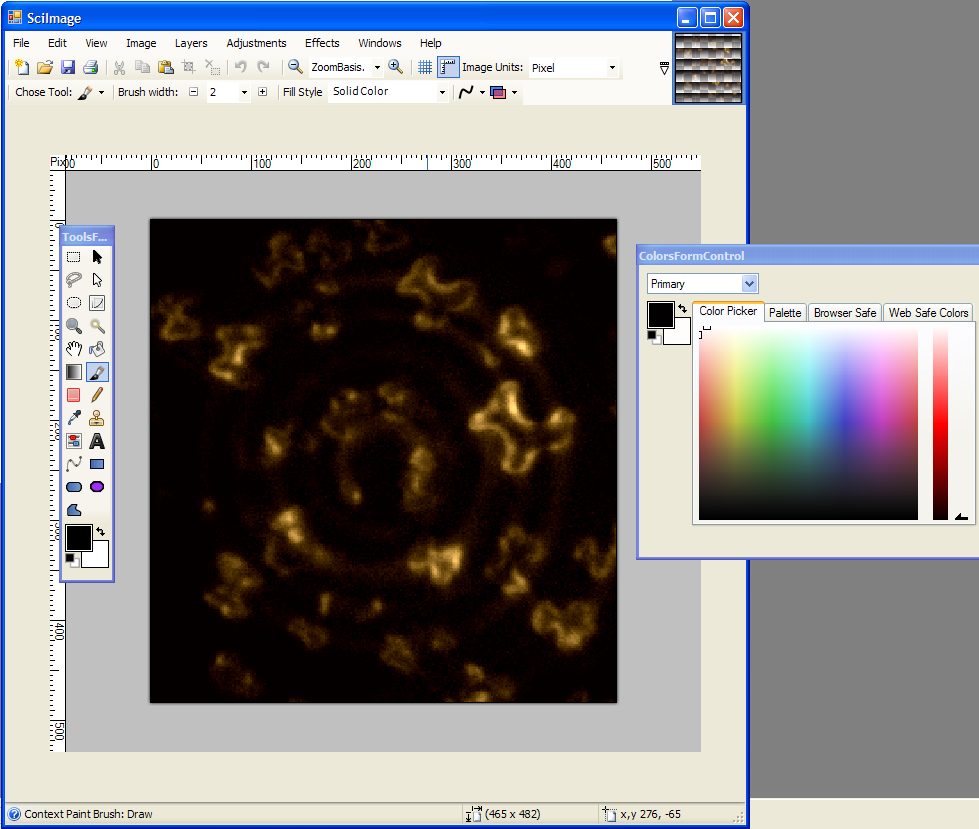Screen dimensions: 979x829
Task: Click the Save icon in toolbar
Action: (68, 67)
